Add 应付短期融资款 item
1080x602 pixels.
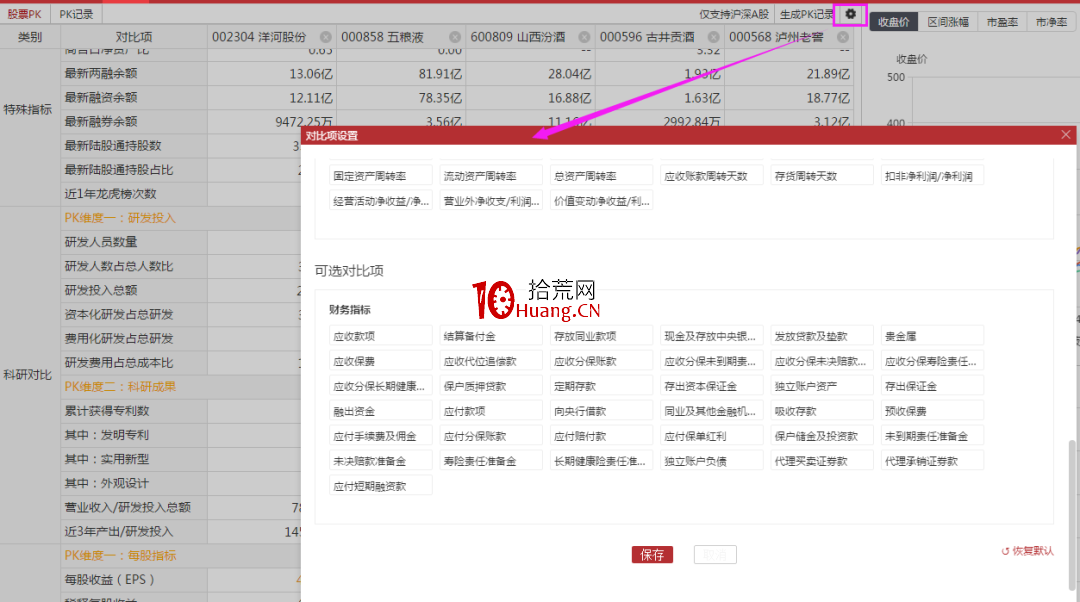(381, 486)
